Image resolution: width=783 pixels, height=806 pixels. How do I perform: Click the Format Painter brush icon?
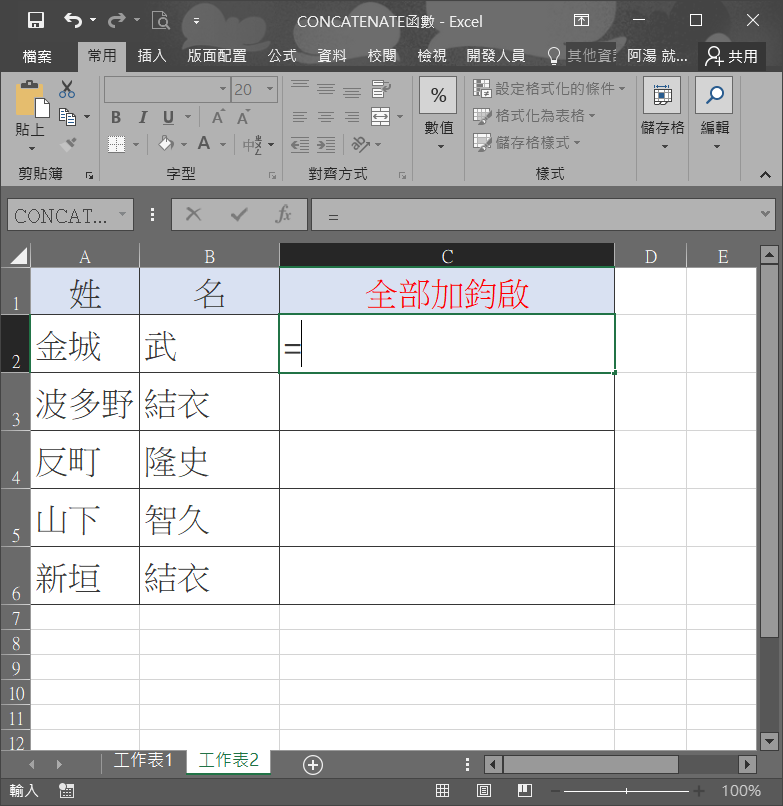coord(68,144)
